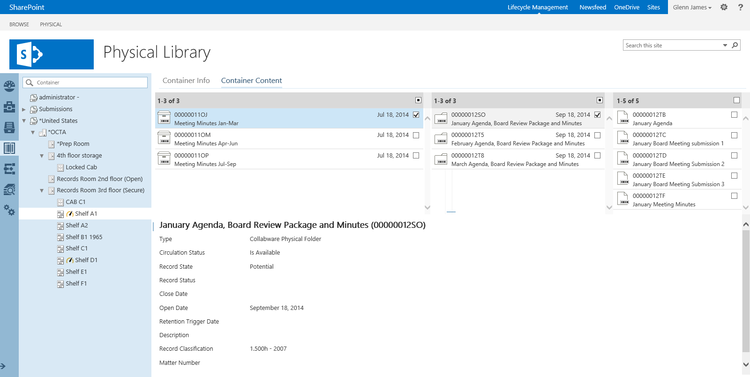Uncheck the checkbox for 00000012SO
Image resolution: width=750 pixels, height=377 pixels.
[597, 115]
